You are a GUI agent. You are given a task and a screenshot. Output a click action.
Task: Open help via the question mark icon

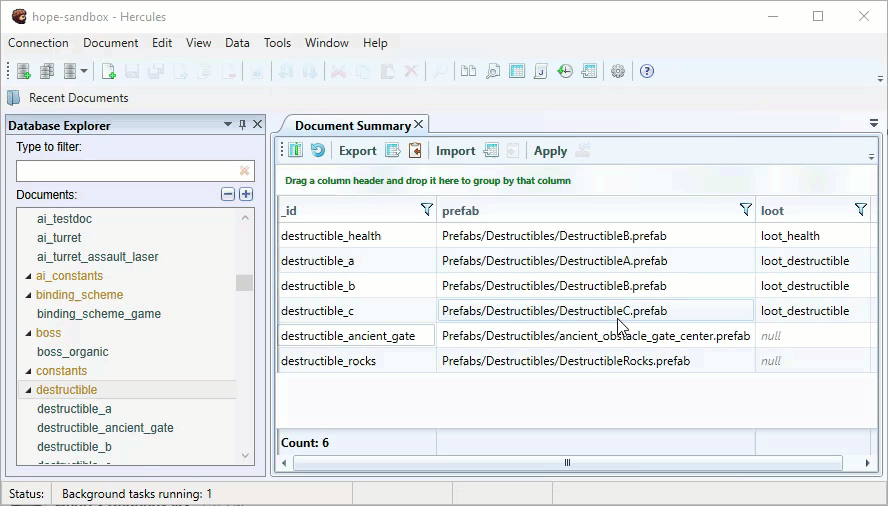click(647, 71)
